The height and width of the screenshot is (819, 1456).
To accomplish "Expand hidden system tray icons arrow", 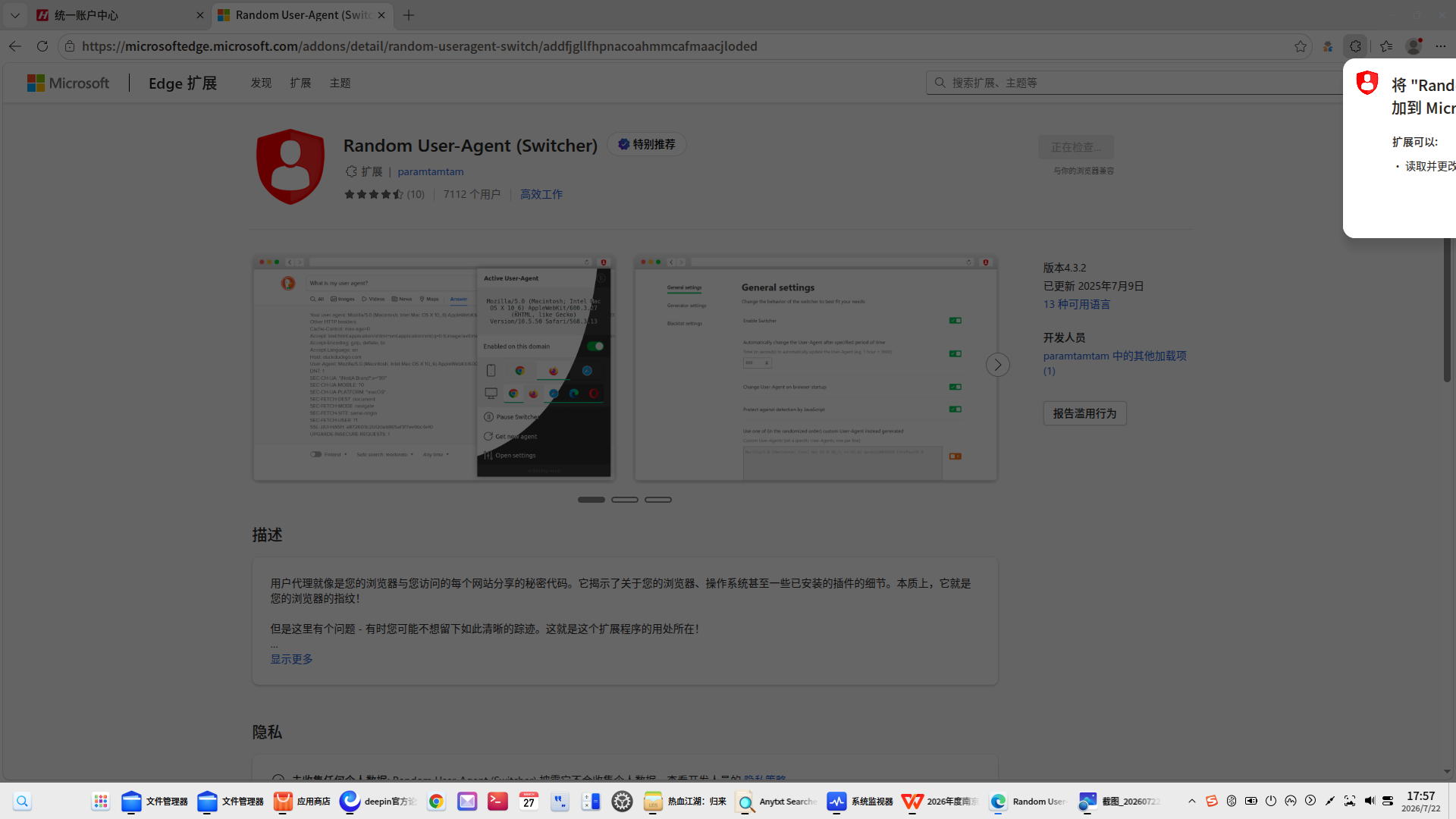I will (x=1192, y=801).
